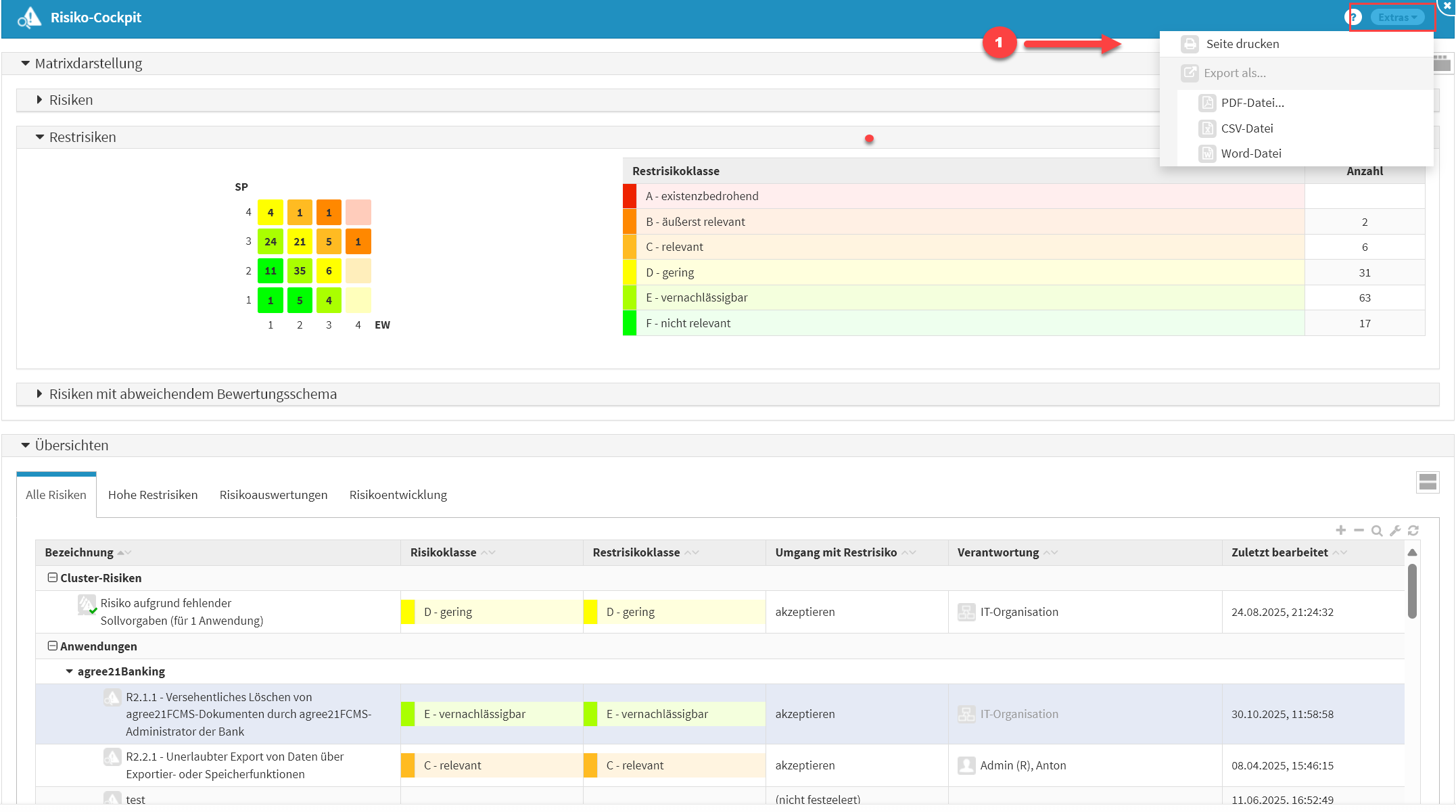Screen dimensions: 1456x812
Task: Click the plus icon above the risk table
Action: click(x=1340, y=531)
